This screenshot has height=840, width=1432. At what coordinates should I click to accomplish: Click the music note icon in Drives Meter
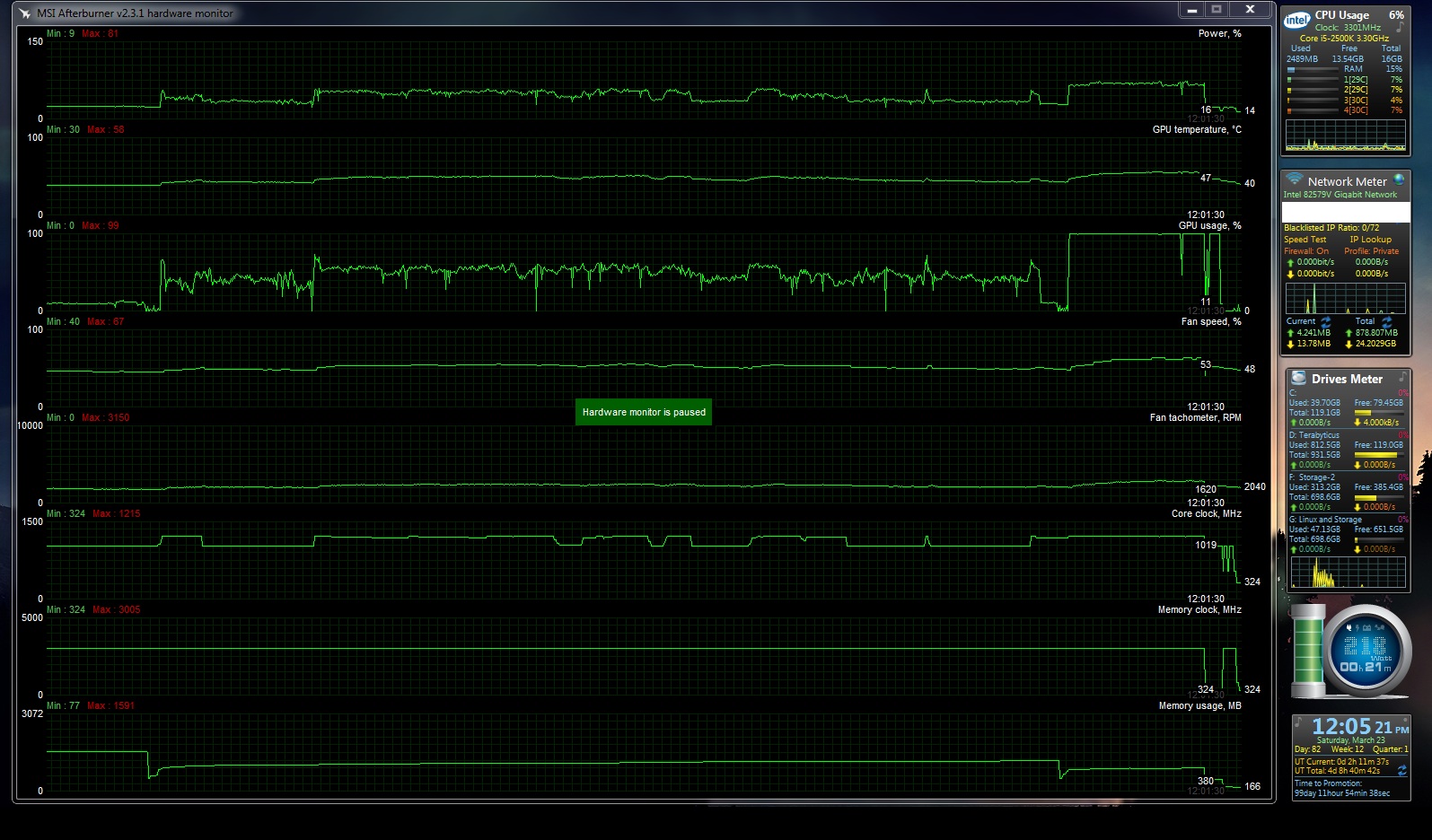click(x=1401, y=377)
